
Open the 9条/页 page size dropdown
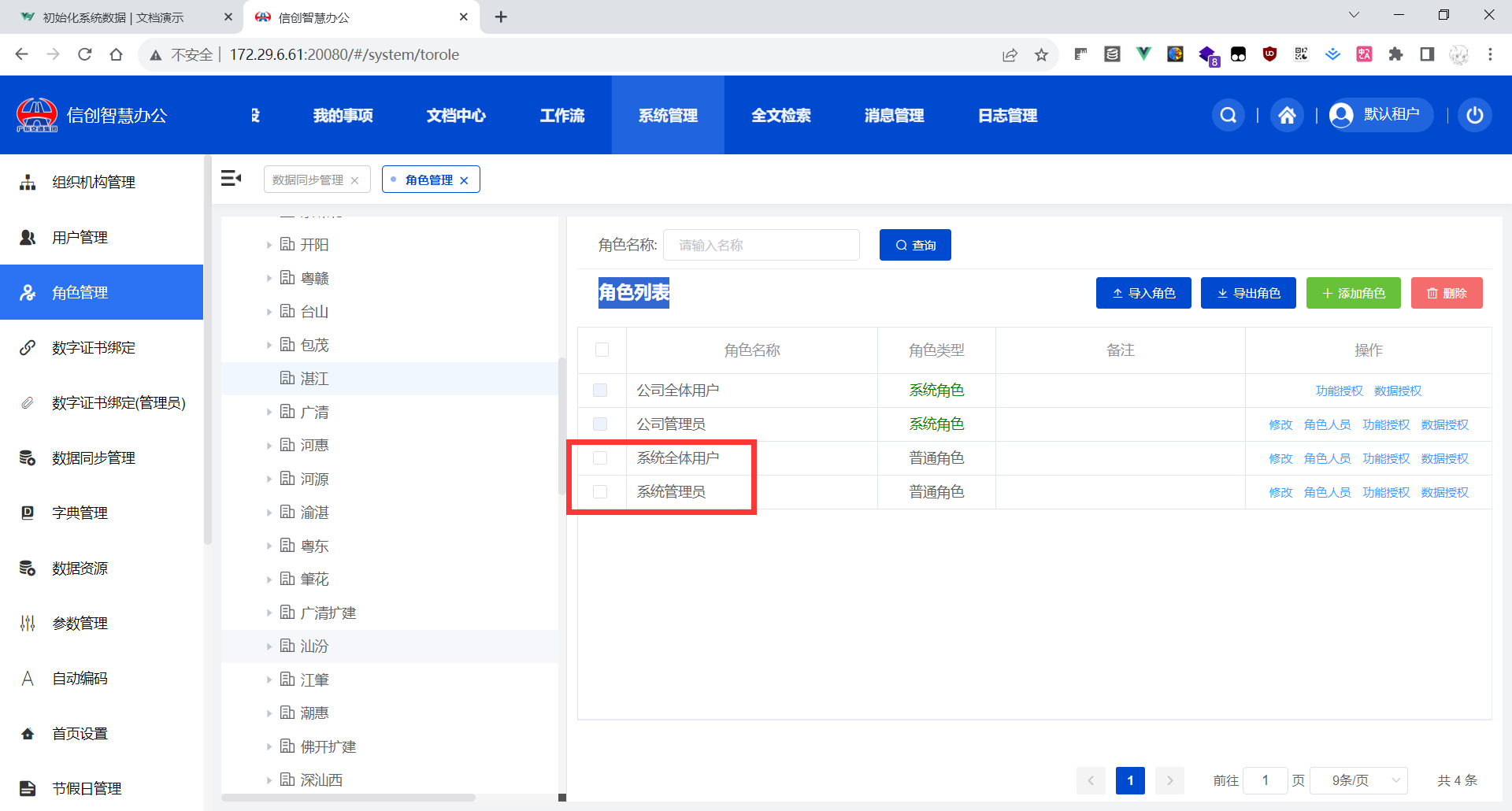click(1358, 780)
